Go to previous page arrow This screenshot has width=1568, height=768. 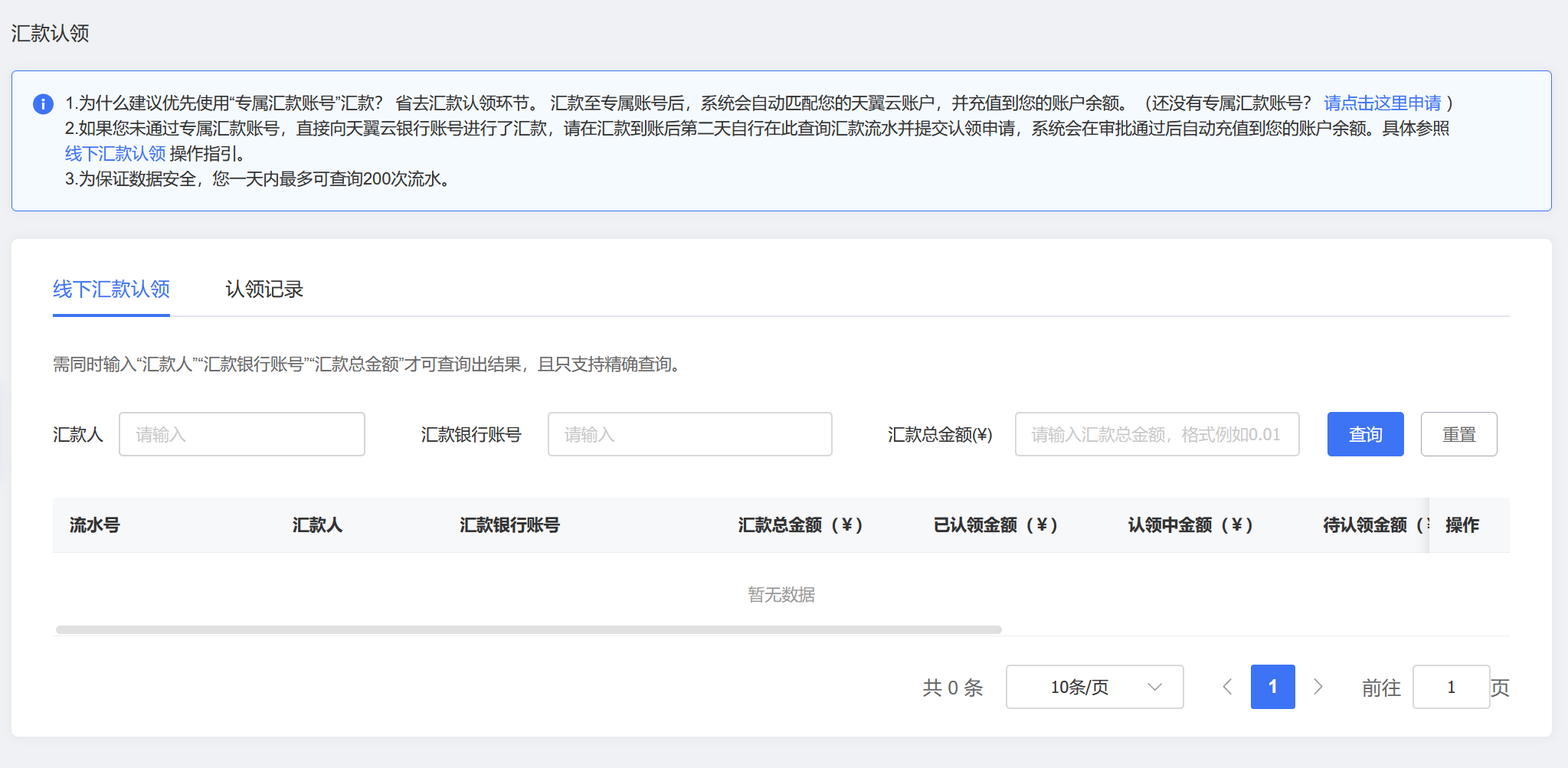1227,687
